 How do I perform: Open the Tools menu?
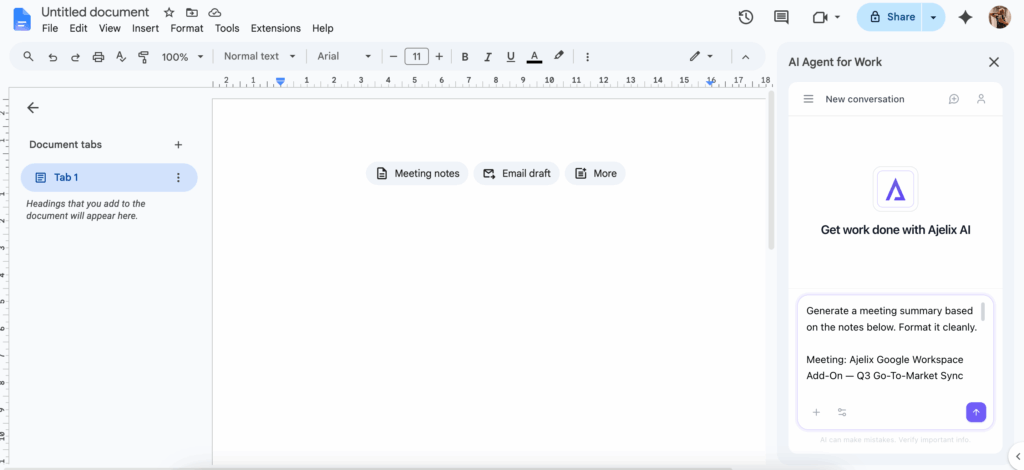pyautogui.click(x=227, y=28)
